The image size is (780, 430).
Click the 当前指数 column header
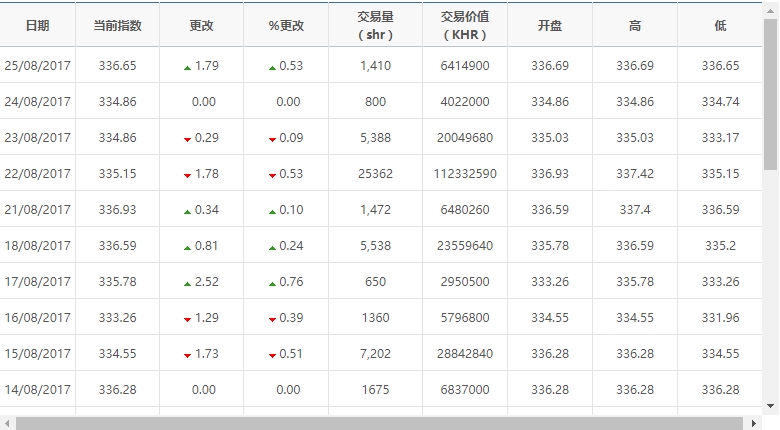coord(117,25)
